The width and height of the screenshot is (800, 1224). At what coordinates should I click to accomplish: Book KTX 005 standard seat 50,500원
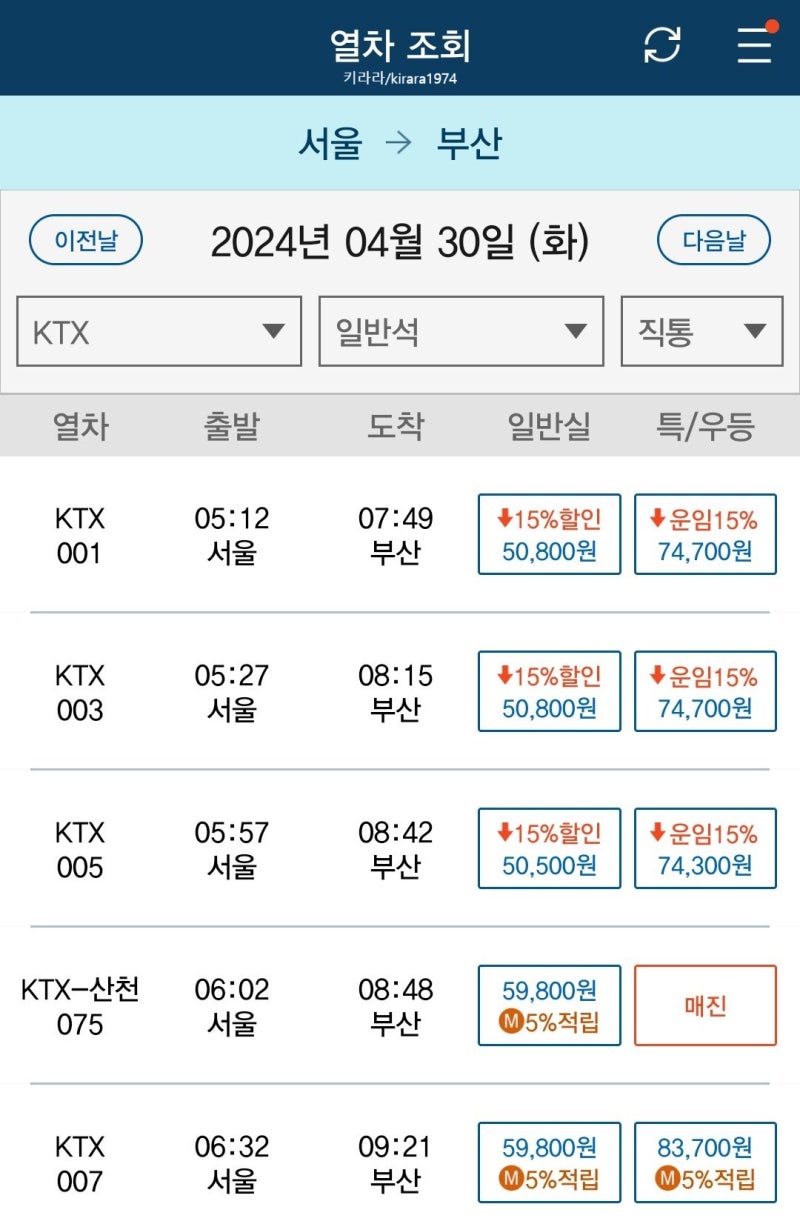click(x=549, y=848)
